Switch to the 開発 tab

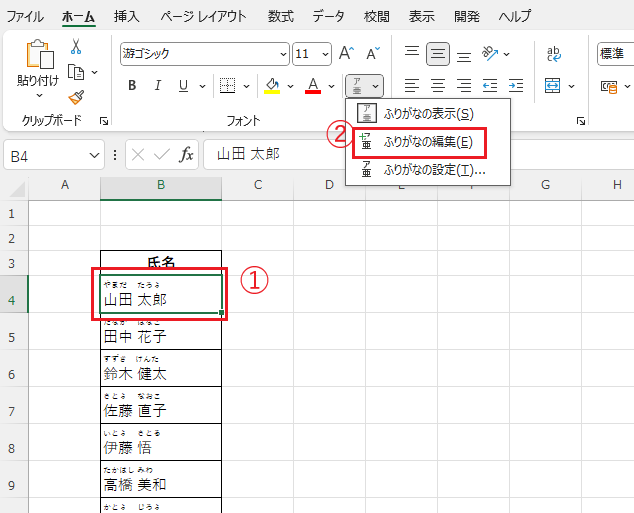pyautogui.click(x=467, y=17)
